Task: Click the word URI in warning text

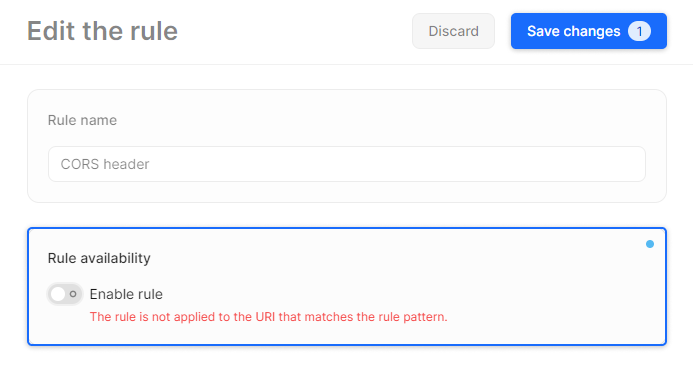Action: [265, 317]
